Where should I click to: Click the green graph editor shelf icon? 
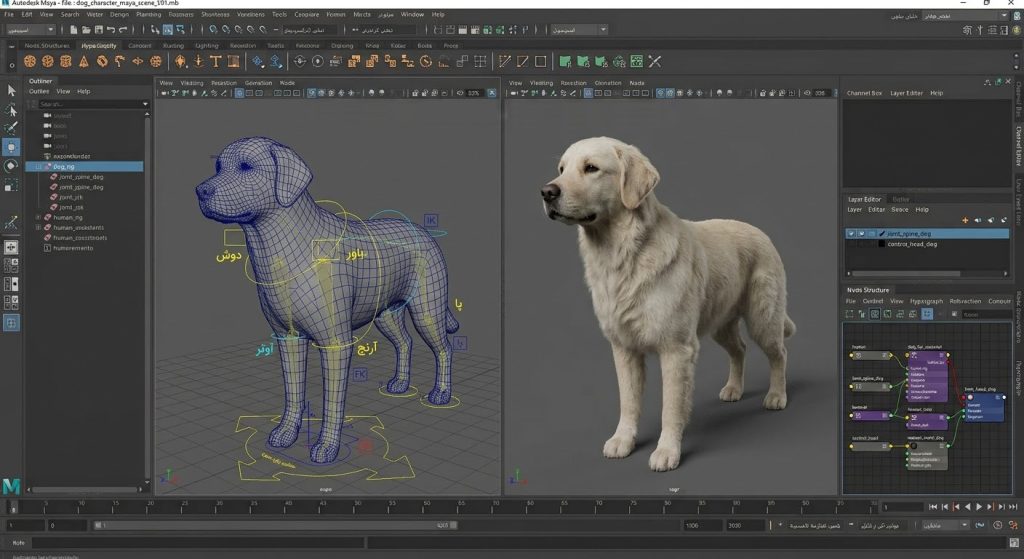pos(637,61)
